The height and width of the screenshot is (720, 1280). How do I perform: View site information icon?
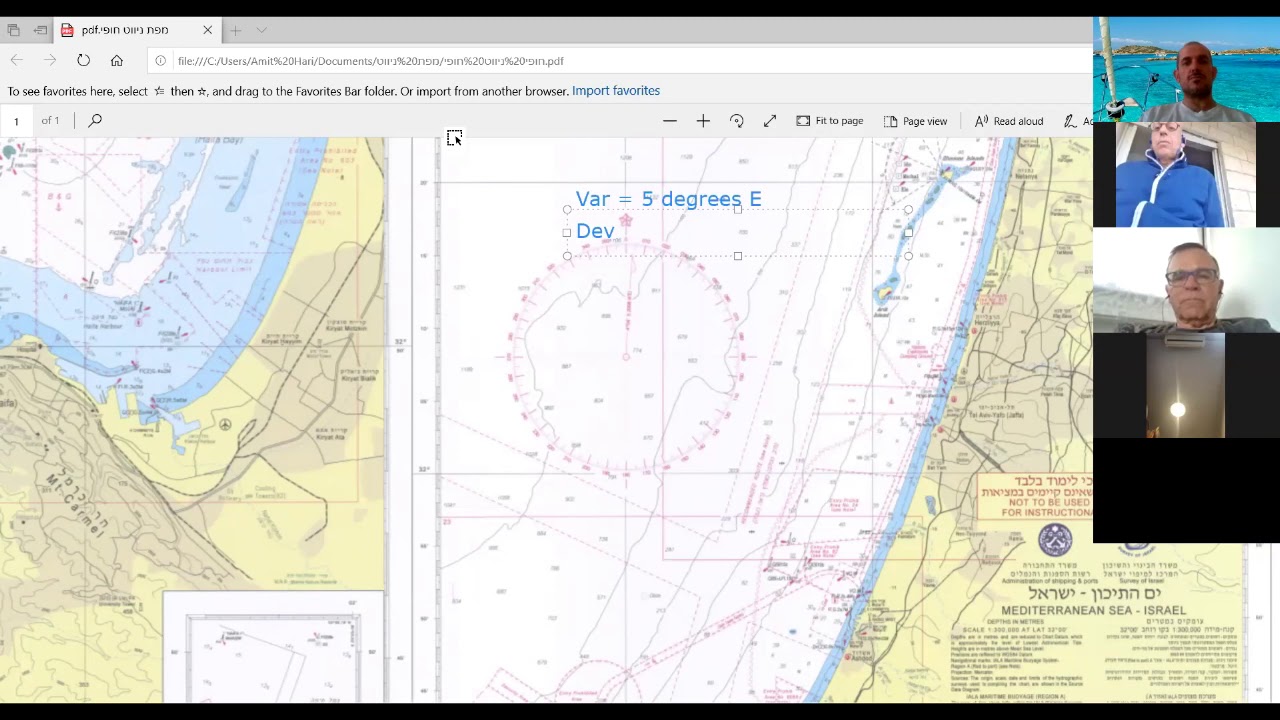(160, 61)
